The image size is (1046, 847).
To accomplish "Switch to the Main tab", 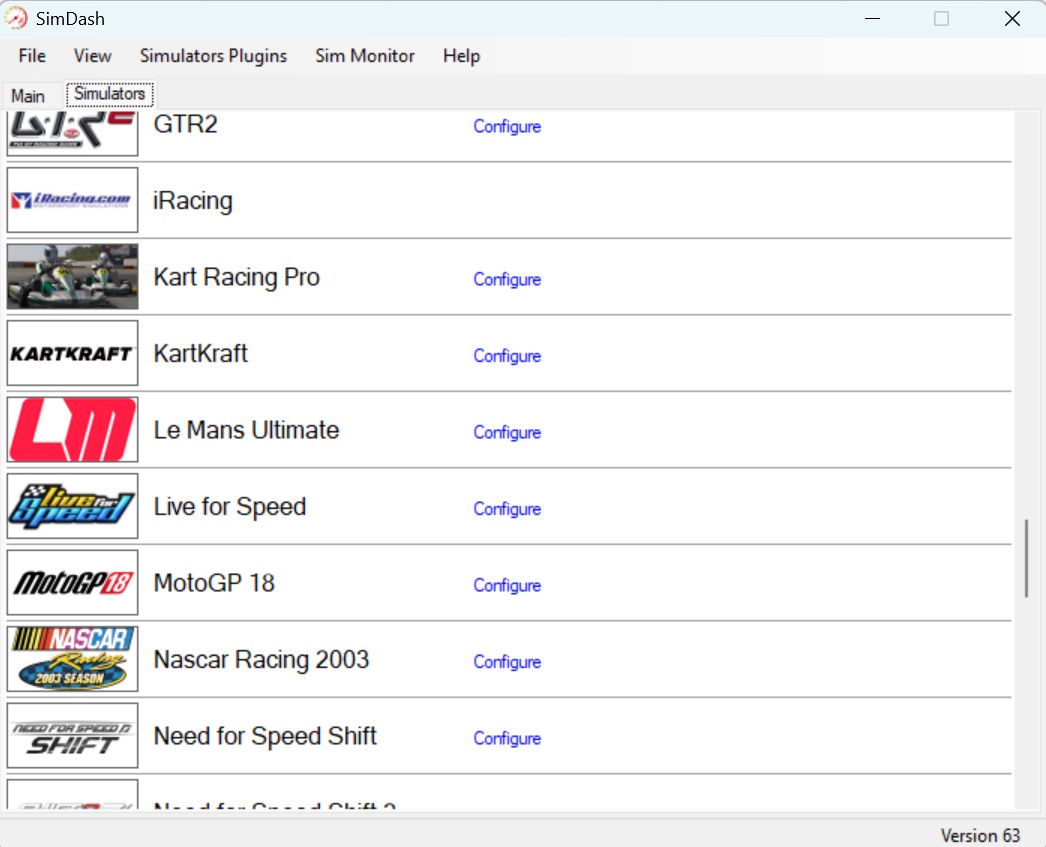I will [x=28, y=96].
